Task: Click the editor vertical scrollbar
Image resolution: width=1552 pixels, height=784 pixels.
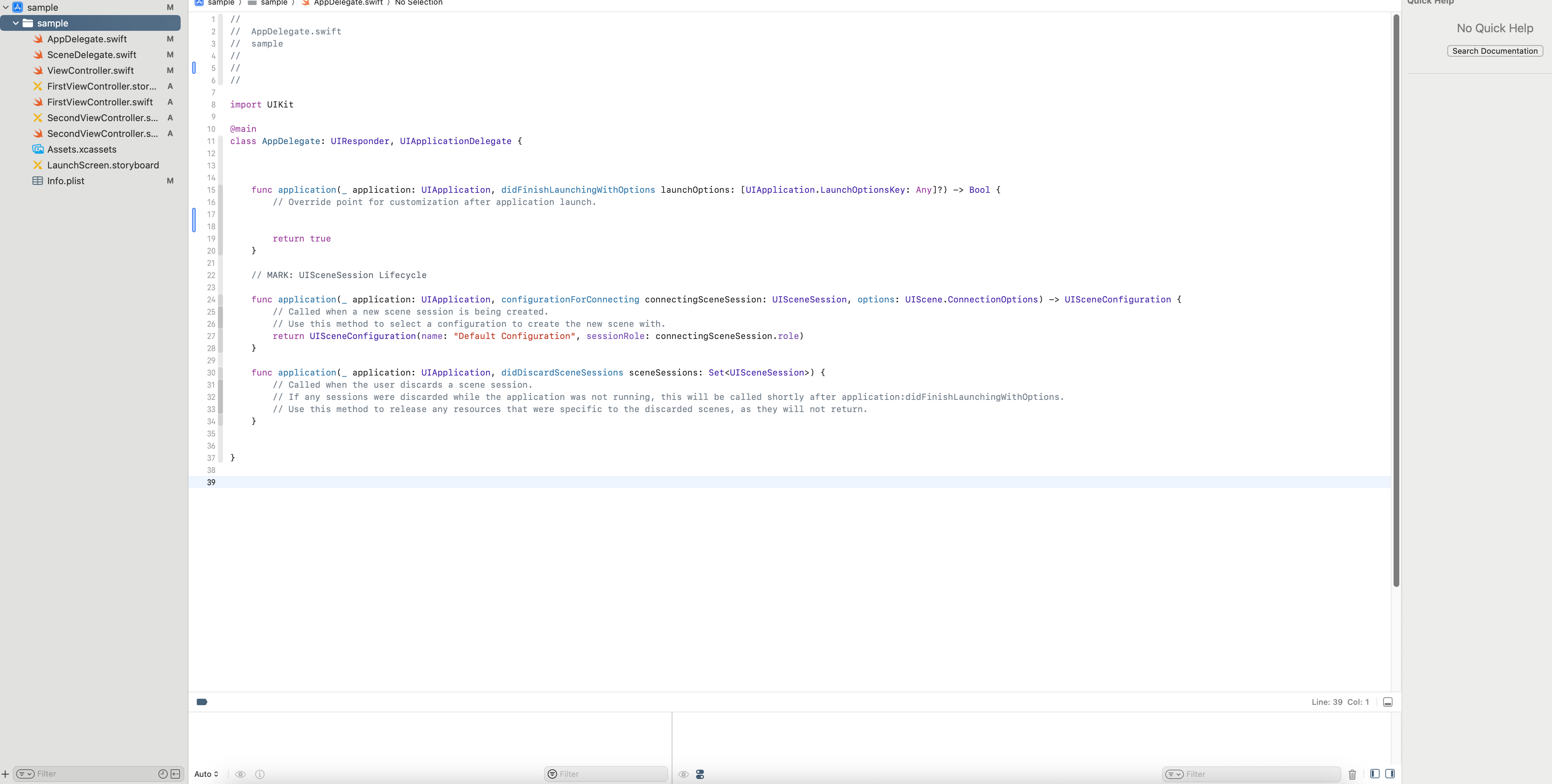Action: coord(1396,301)
